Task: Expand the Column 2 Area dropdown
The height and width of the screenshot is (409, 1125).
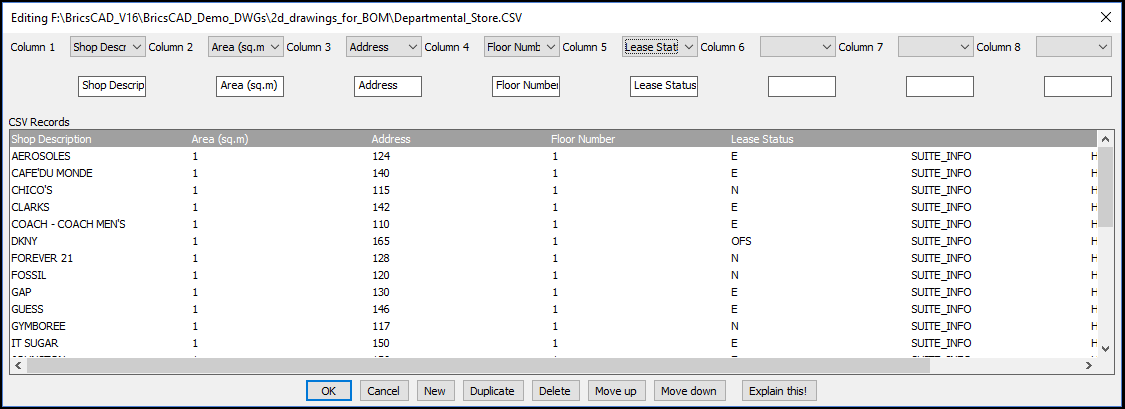Action: pos(246,47)
